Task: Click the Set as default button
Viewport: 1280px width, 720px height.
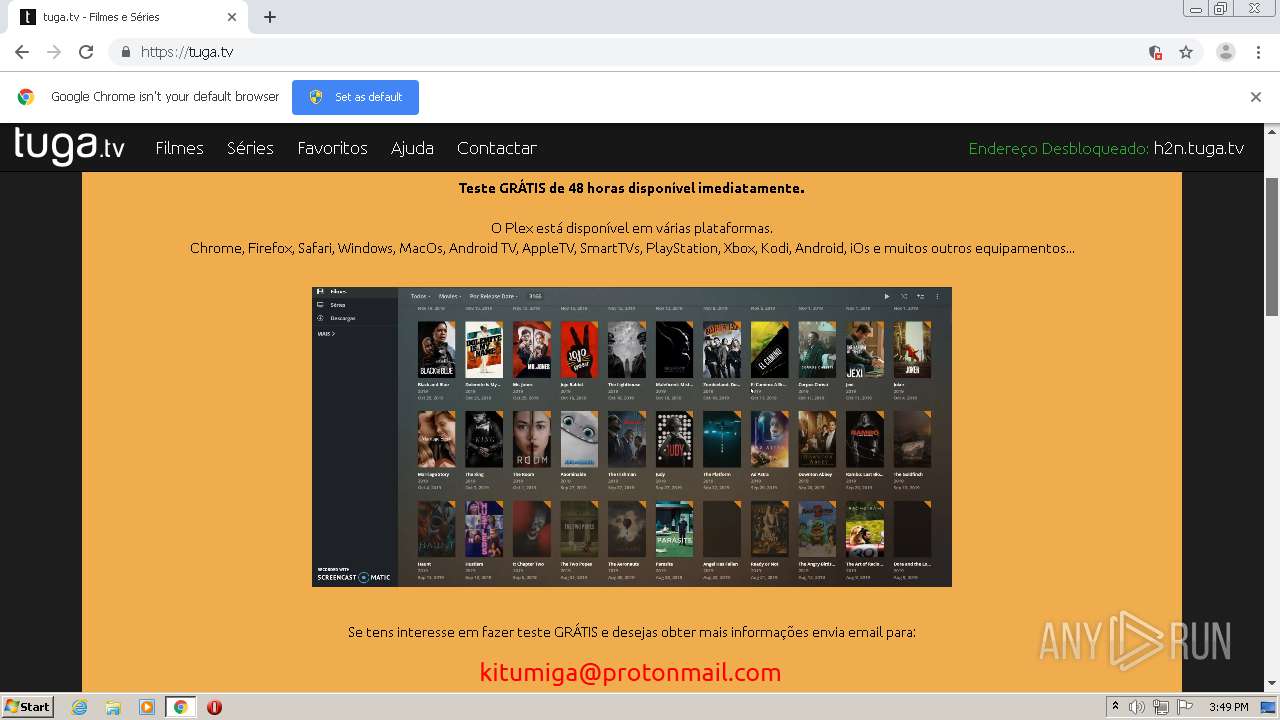Action: click(x=355, y=97)
